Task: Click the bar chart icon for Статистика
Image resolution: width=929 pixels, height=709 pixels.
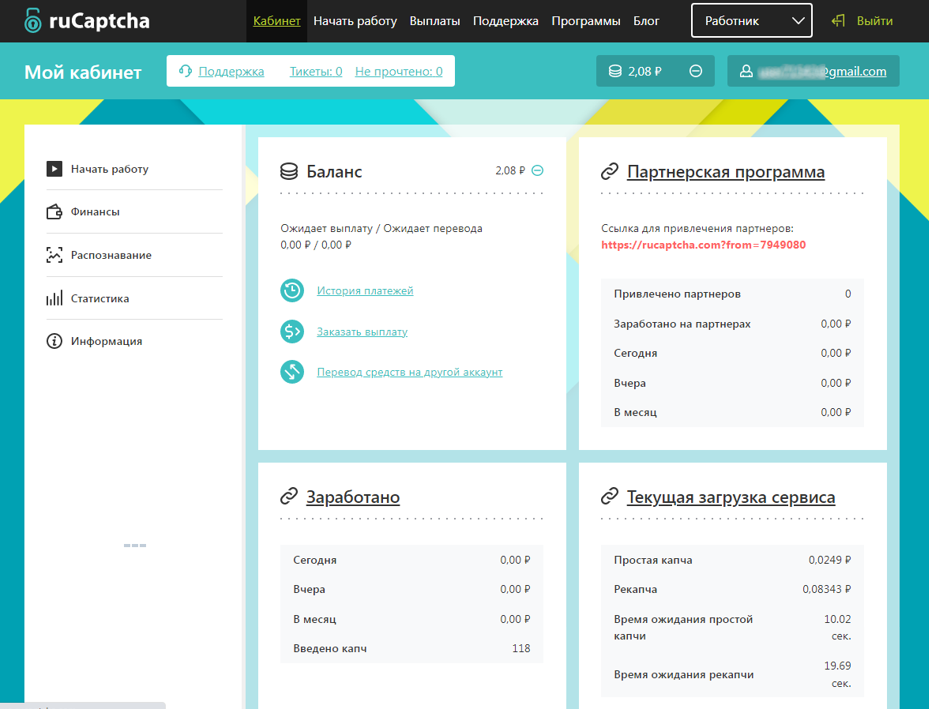Action: pyautogui.click(x=54, y=298)
